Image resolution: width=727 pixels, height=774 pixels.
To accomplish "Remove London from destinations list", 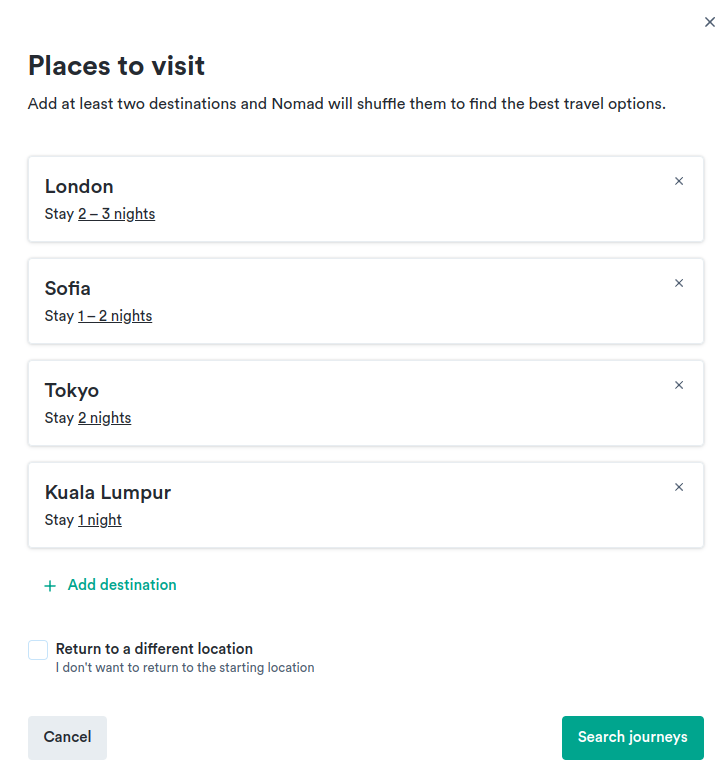I will pyautogui.click(x=679, y=181).
